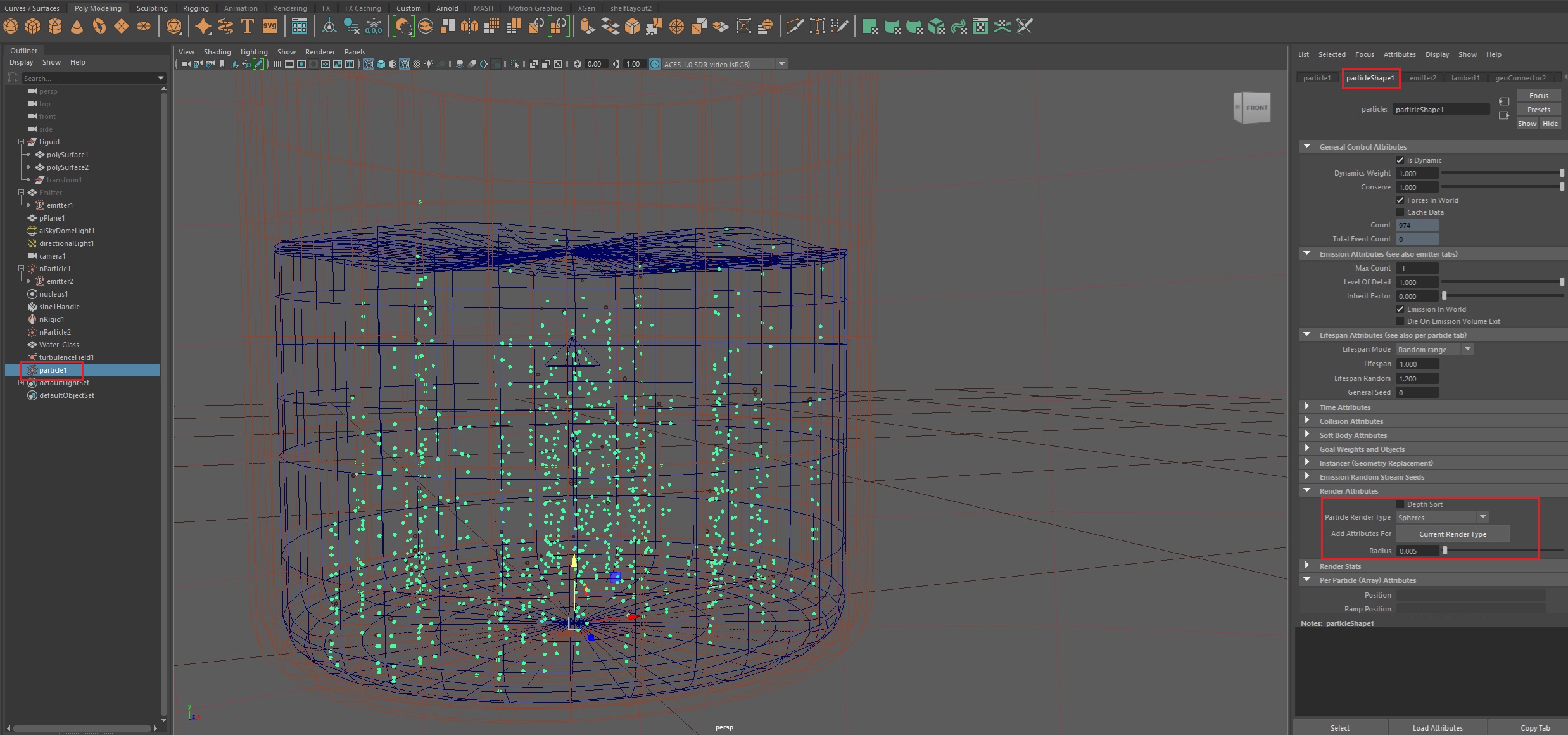The height and width of the screenshot is (735, 1568).
Task: Switch to the Arnold shelf tab
Action: (447, 8)
